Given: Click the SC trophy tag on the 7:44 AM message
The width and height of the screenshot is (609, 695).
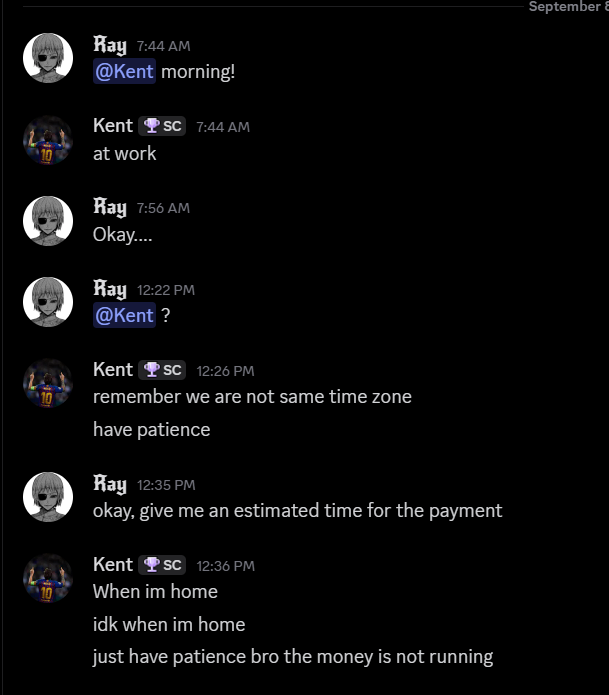Looking at the screenshot, I should (x=162, y=126).
